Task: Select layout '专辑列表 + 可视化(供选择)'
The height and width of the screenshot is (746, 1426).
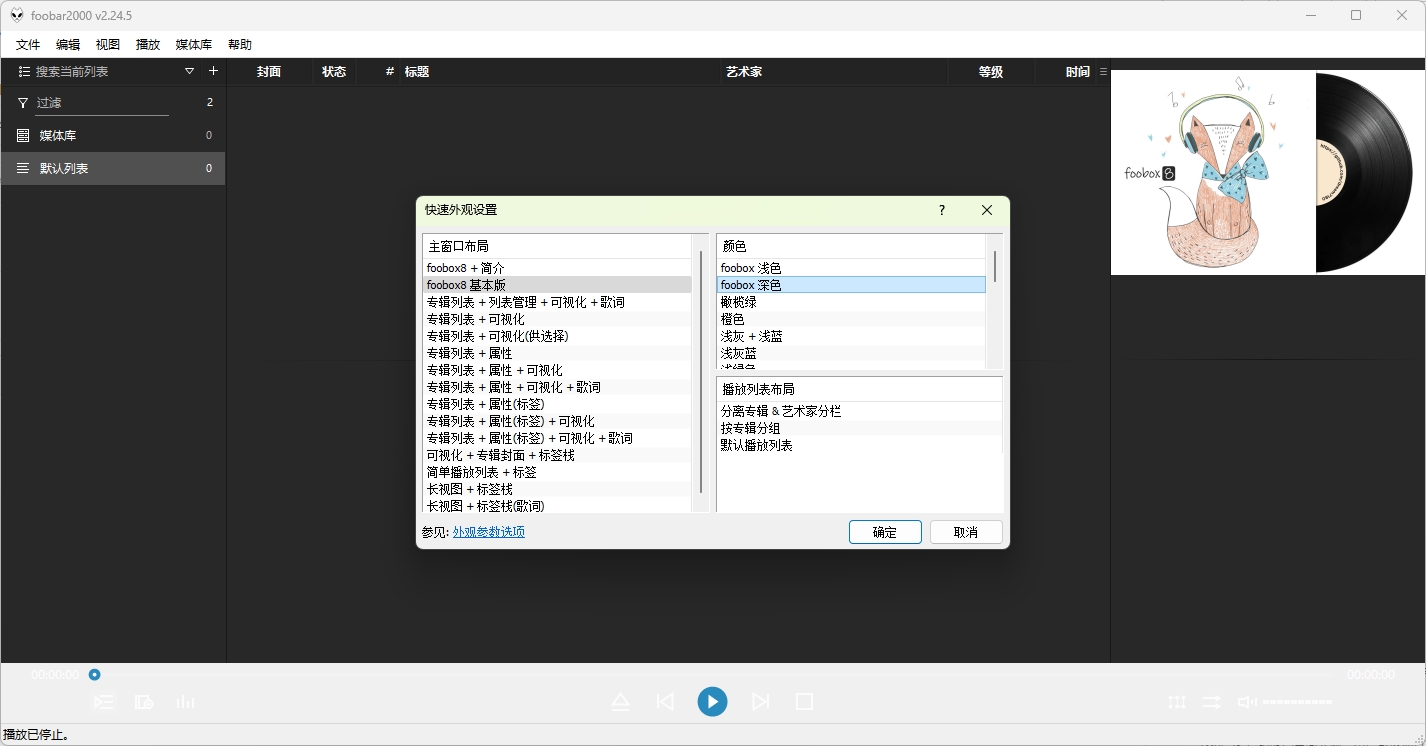Action: point(557,336)
